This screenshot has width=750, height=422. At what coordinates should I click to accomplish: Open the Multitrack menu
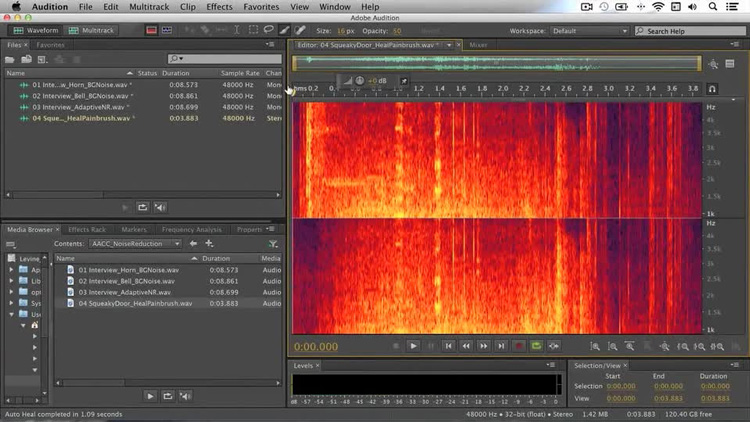pos(149,7)
